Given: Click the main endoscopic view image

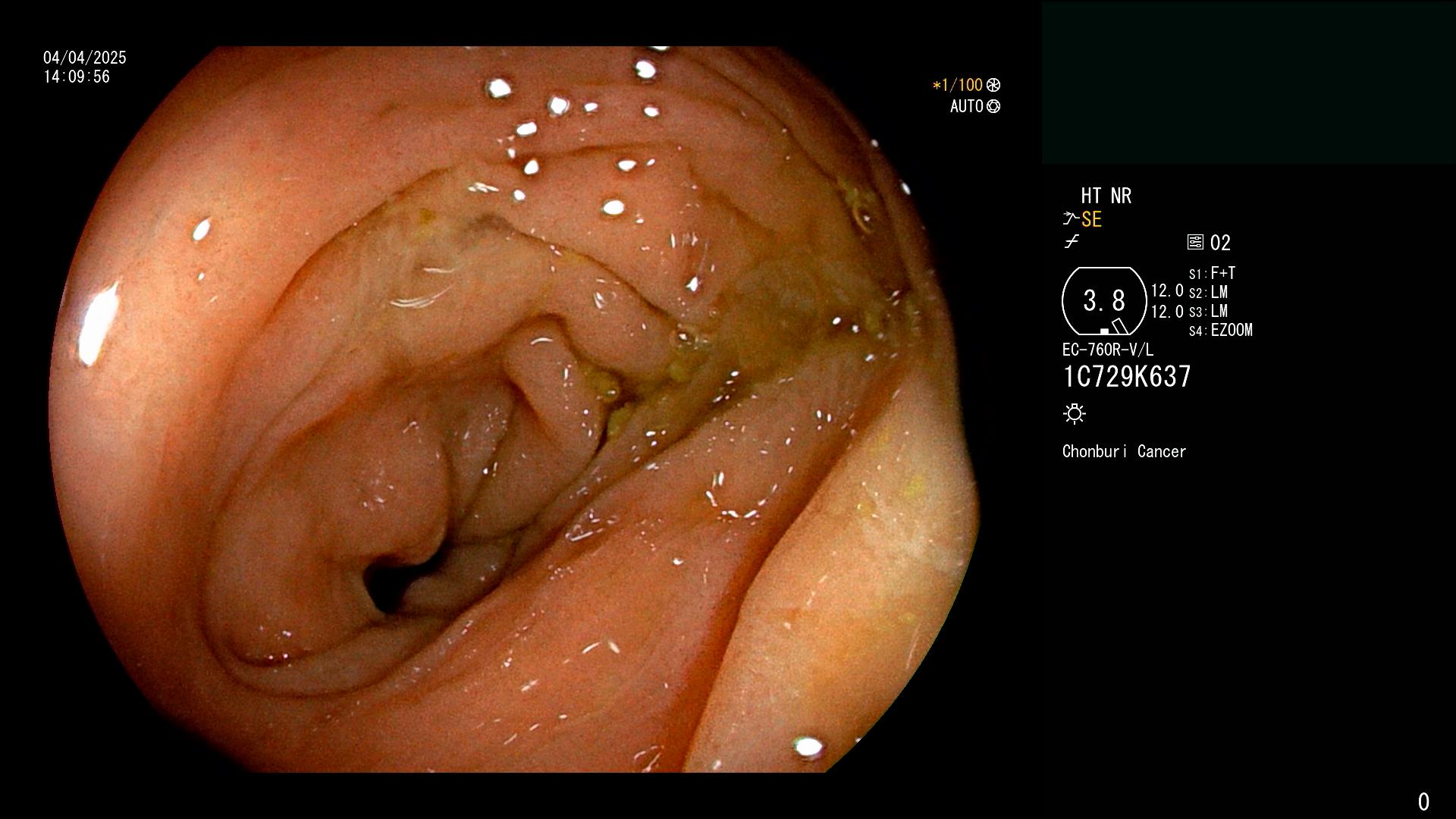Looking at the screenshot, I should click(514, 409).
